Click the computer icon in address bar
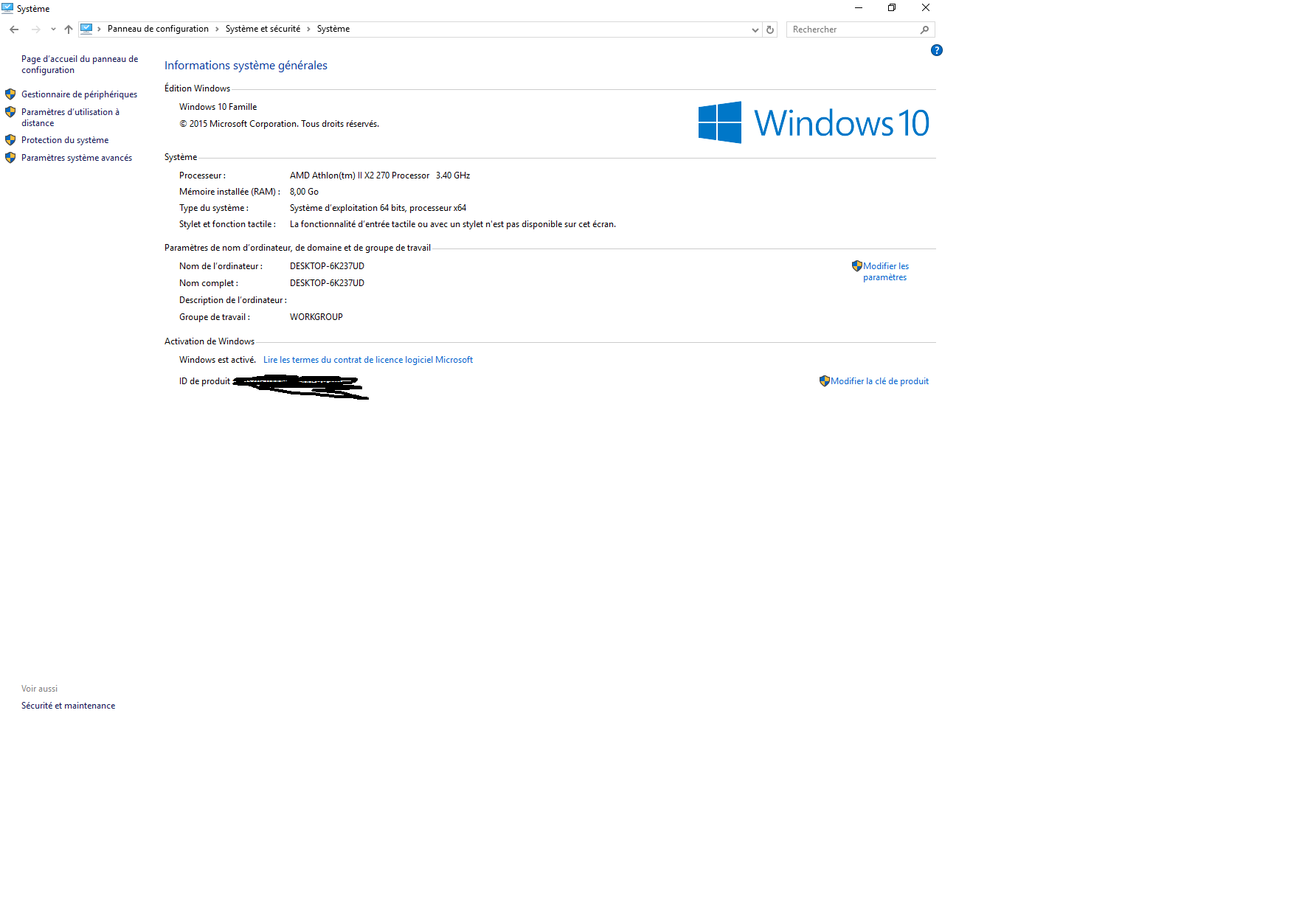 click(86, 29)
